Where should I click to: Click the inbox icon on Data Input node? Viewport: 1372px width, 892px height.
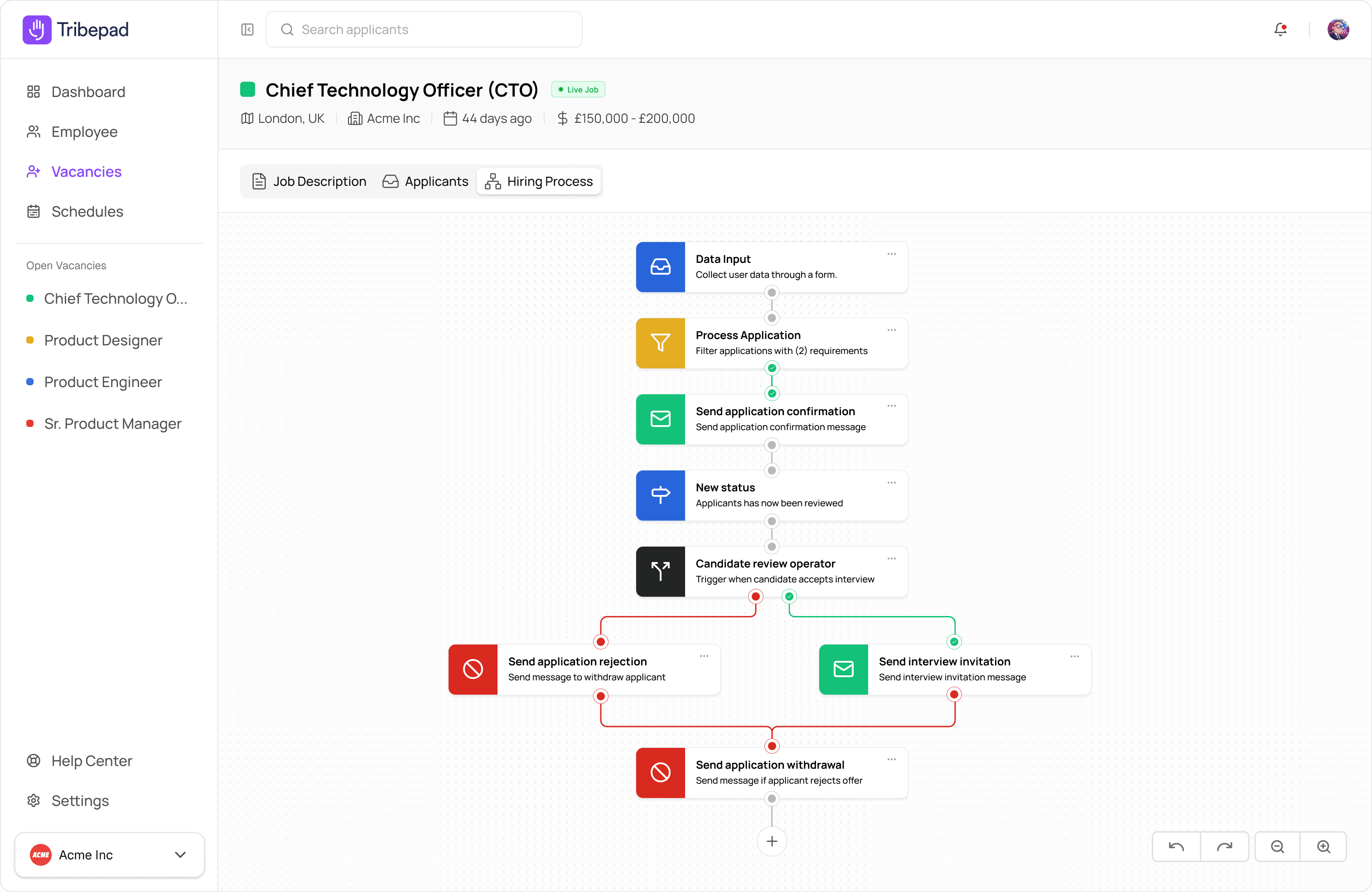(x=660, y=267)
